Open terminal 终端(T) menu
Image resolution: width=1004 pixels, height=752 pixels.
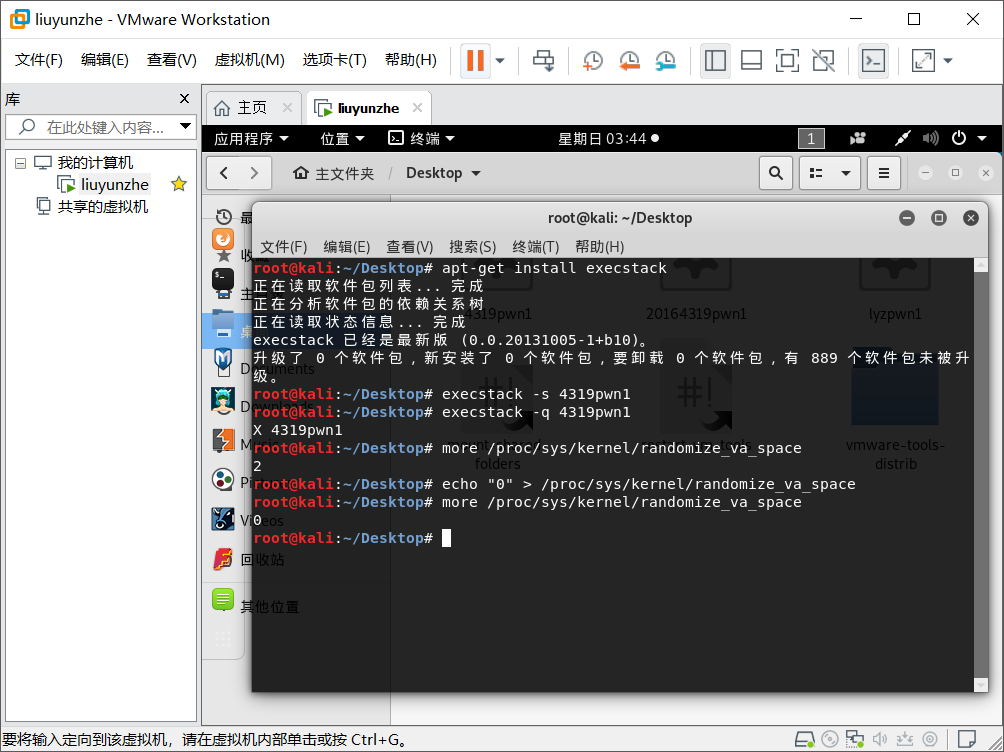click(536, 247)
